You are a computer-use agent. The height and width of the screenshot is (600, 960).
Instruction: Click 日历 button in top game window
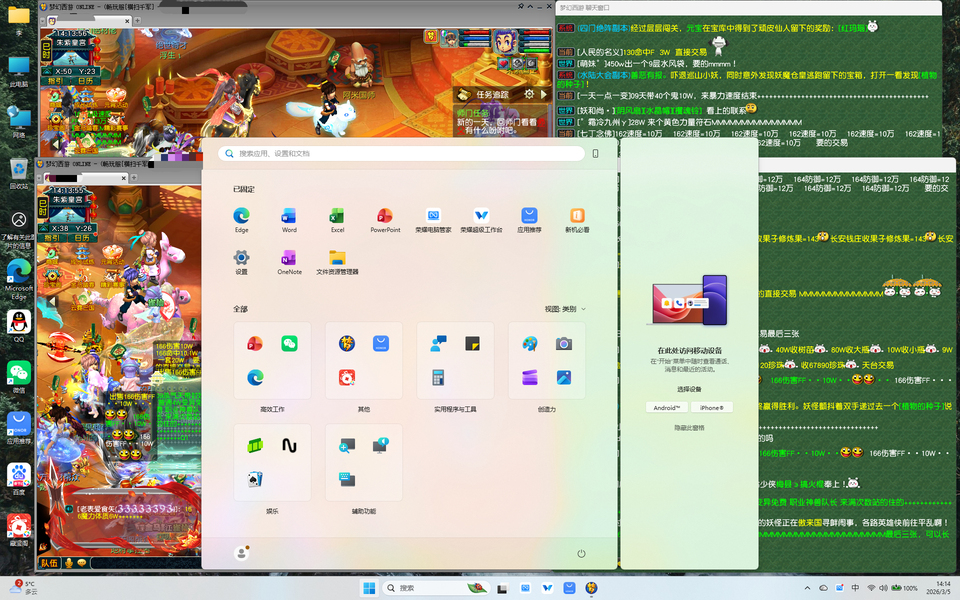pos(85,81)
